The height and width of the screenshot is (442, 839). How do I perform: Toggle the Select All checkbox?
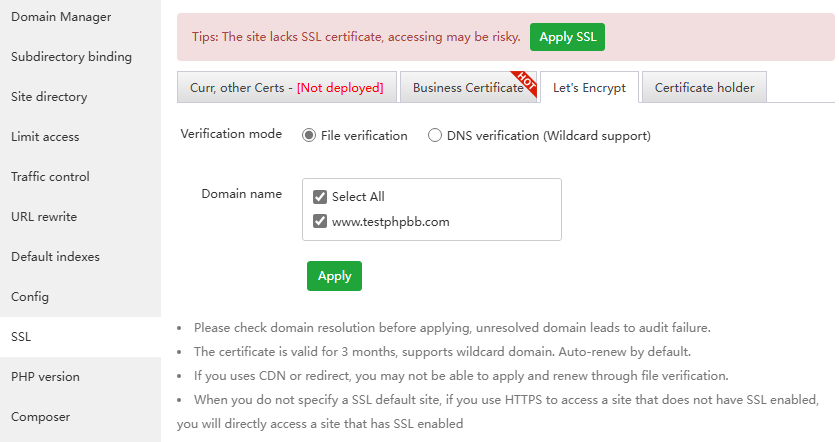pyautogui.click(x=320, y=197)
